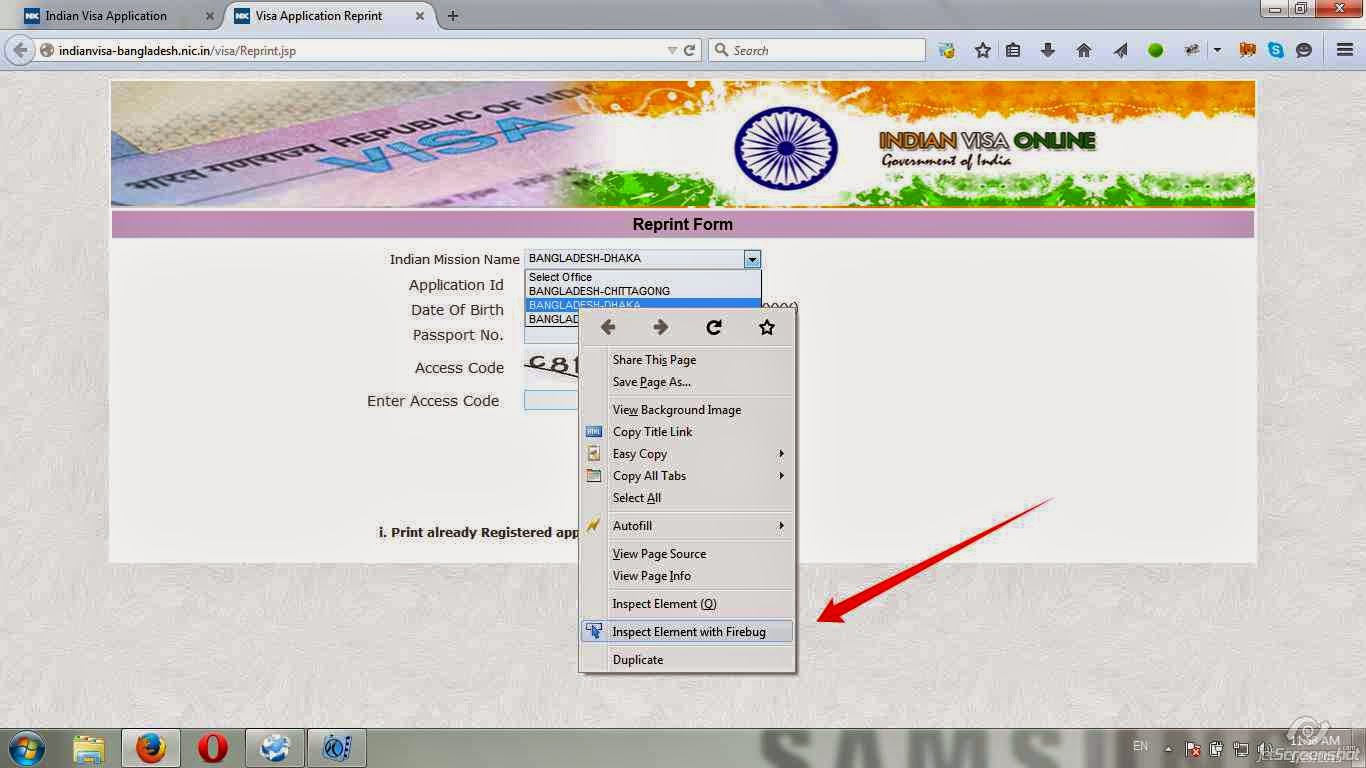This screenshot has height=768, width=1366.
Task: Show hidden tray icons arrow
Action: (x=1168, y=748)
